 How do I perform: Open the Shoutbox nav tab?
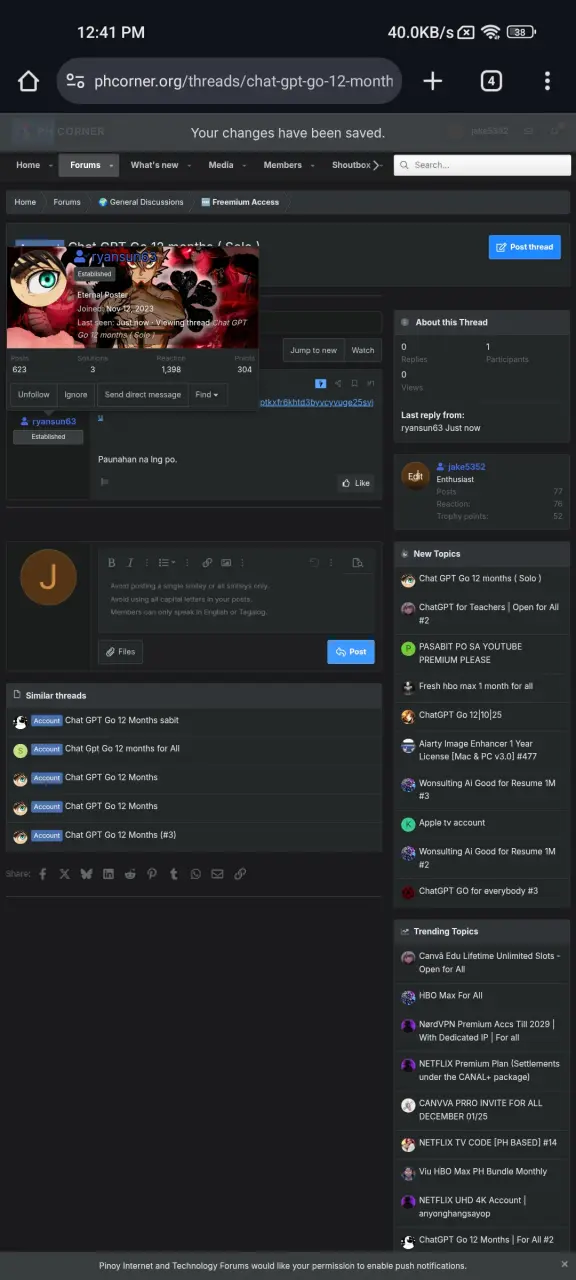pos(351,165)
